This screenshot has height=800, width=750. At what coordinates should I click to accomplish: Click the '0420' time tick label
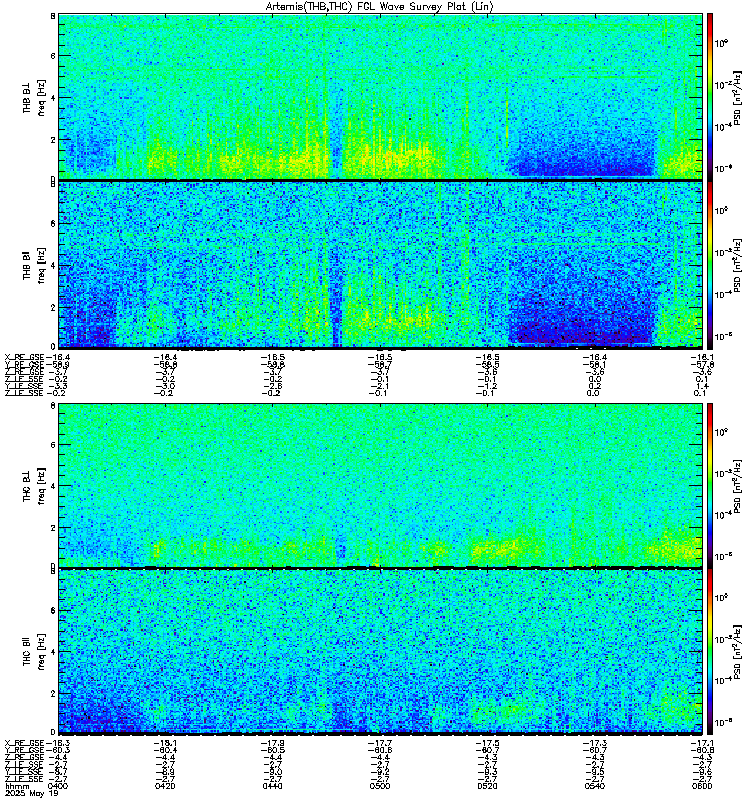coord(165,786)
